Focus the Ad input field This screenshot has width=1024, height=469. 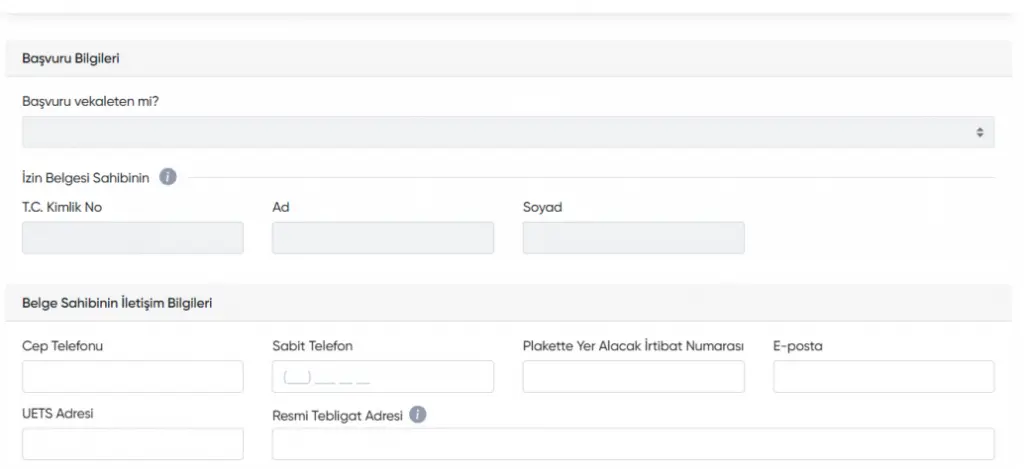pyautogui.click(x=382, y=238)
